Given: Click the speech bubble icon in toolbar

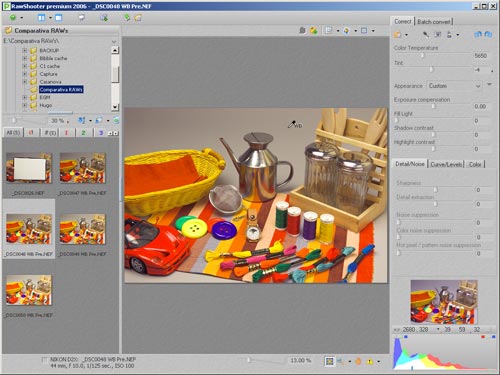Looking at the screenshot, I should [81, 18].
